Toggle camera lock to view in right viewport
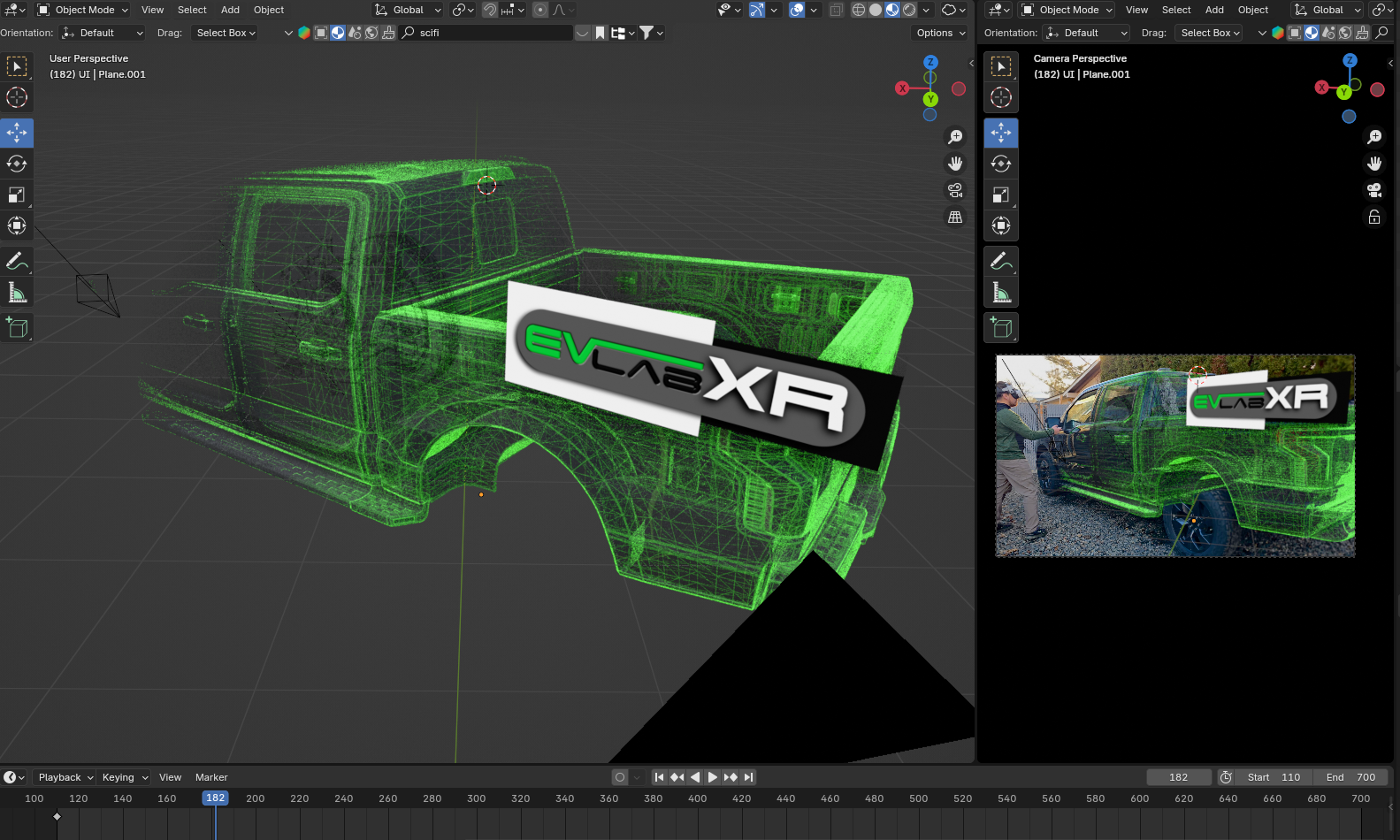This screenshot has width=1400, height=840. (1374, 218)
